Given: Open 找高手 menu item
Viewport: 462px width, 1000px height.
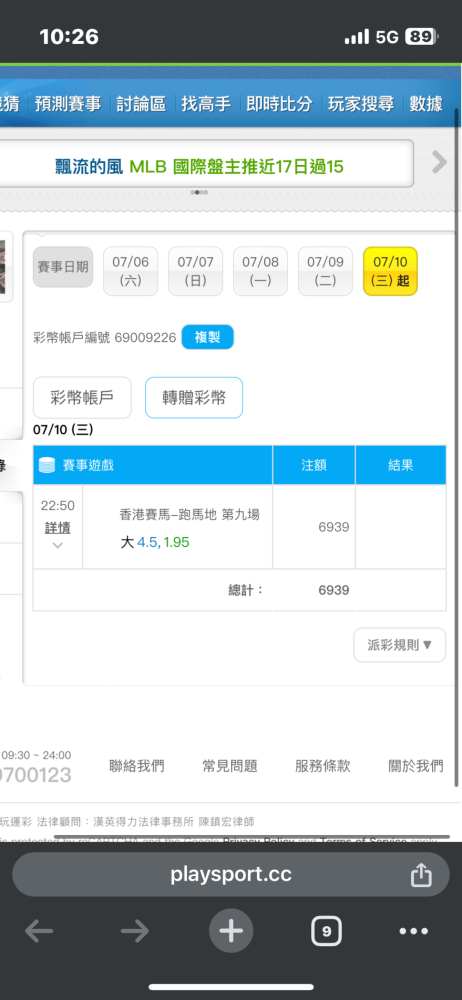Looking at the screenshot, I should (x=206, y=103).
